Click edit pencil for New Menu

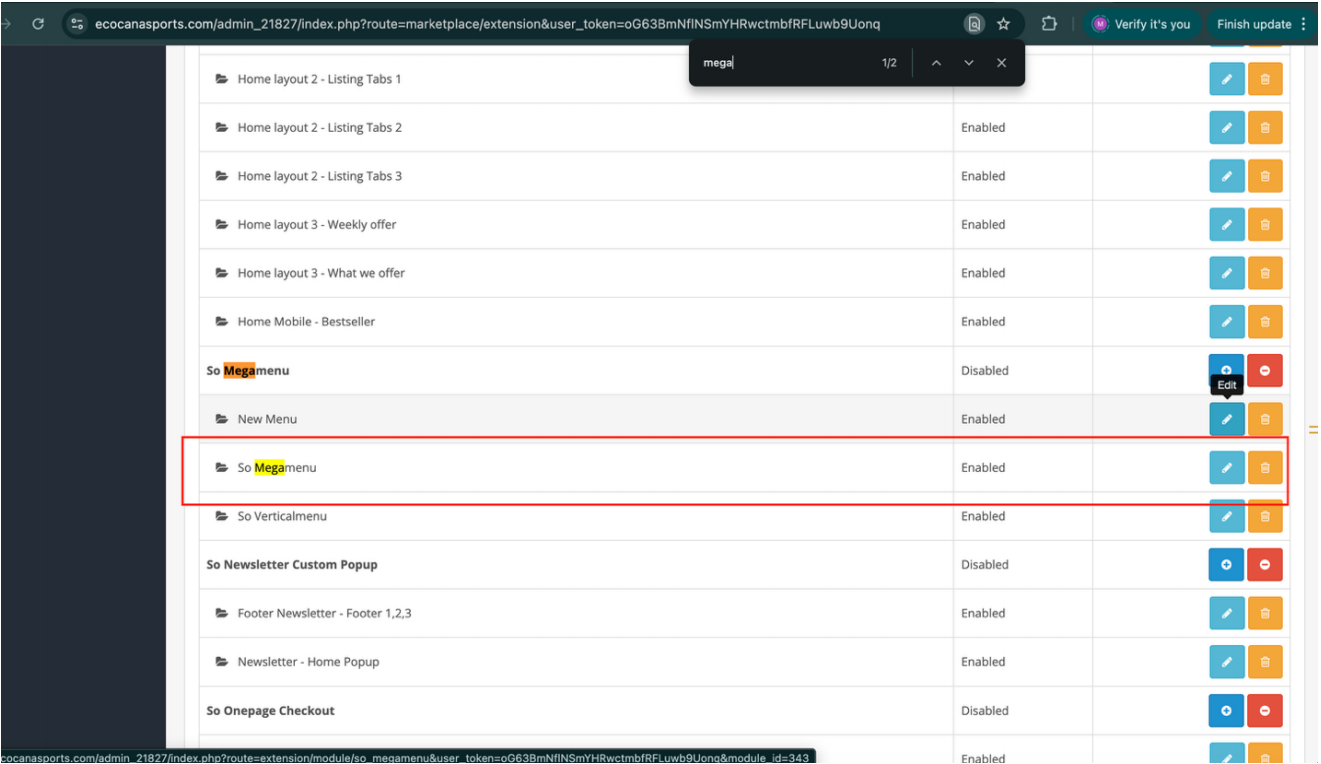pyautogui.click(x=1226, y=419)
